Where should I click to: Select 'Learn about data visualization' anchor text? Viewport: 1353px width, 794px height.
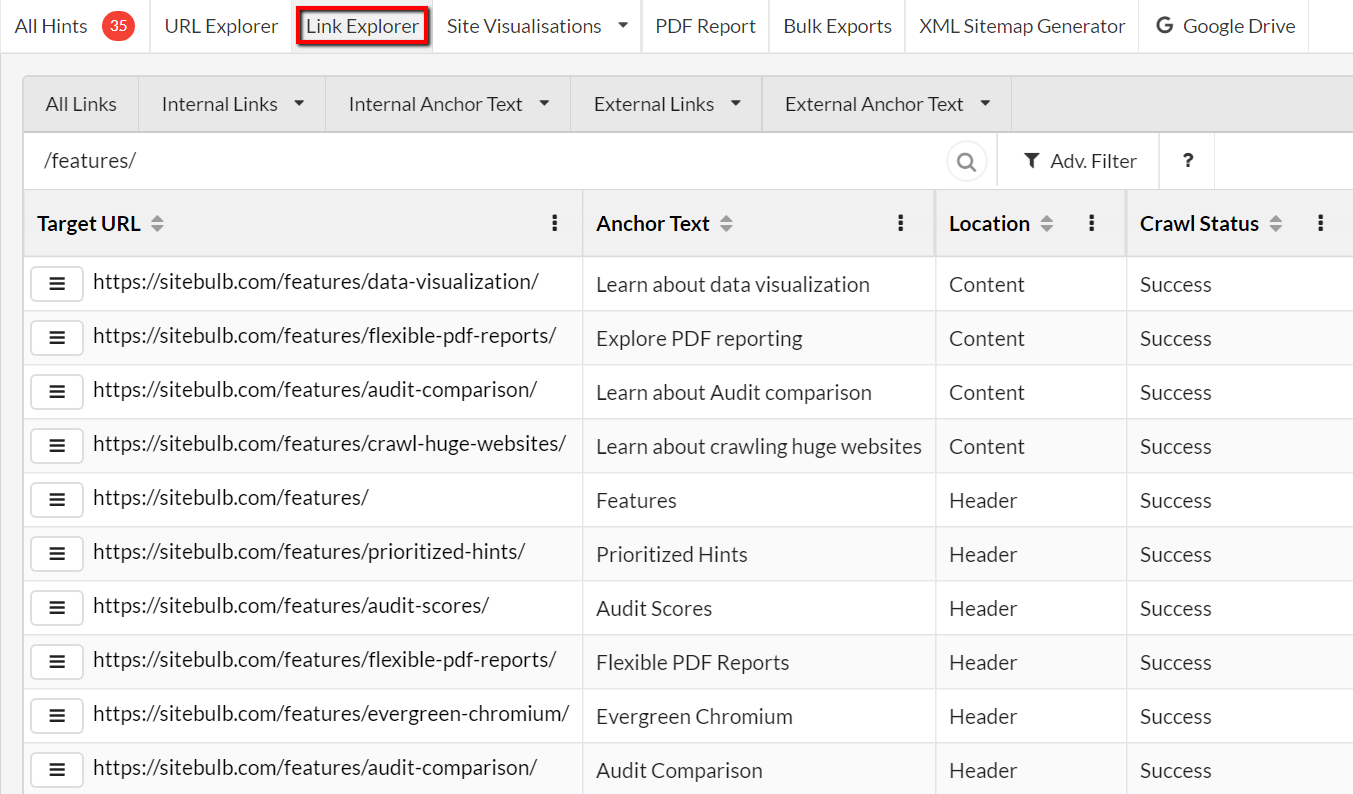click(x=733, y=285)
